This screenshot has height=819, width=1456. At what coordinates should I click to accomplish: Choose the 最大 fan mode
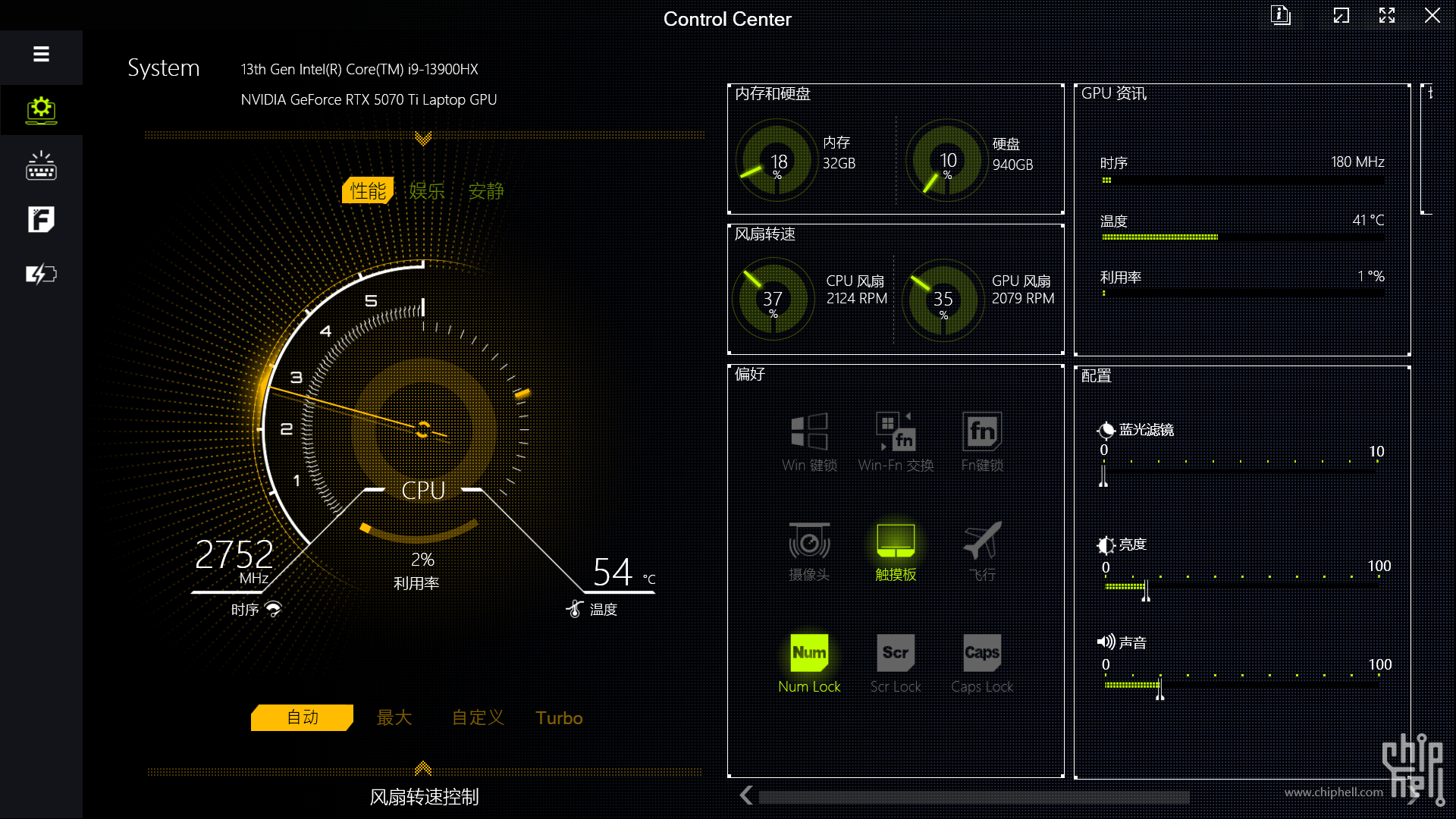tap(394, 717)
